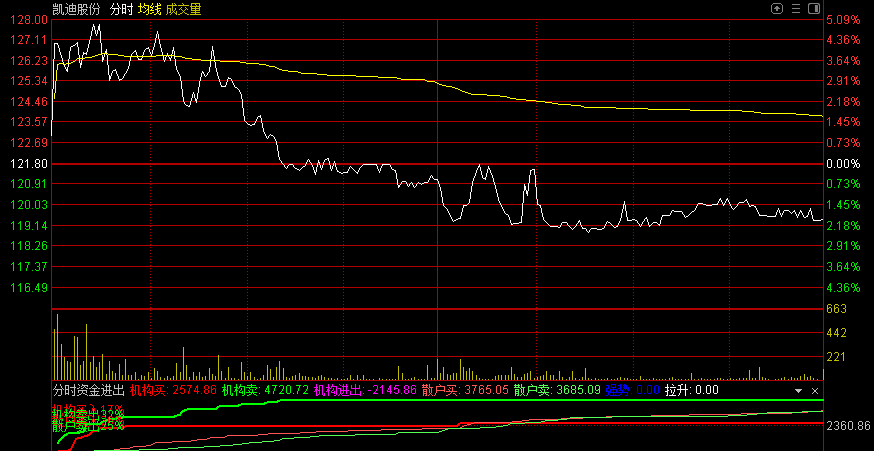874x451 pixels.
Task: Close the 分时资金进出 indicator panel
Action: 815,390
